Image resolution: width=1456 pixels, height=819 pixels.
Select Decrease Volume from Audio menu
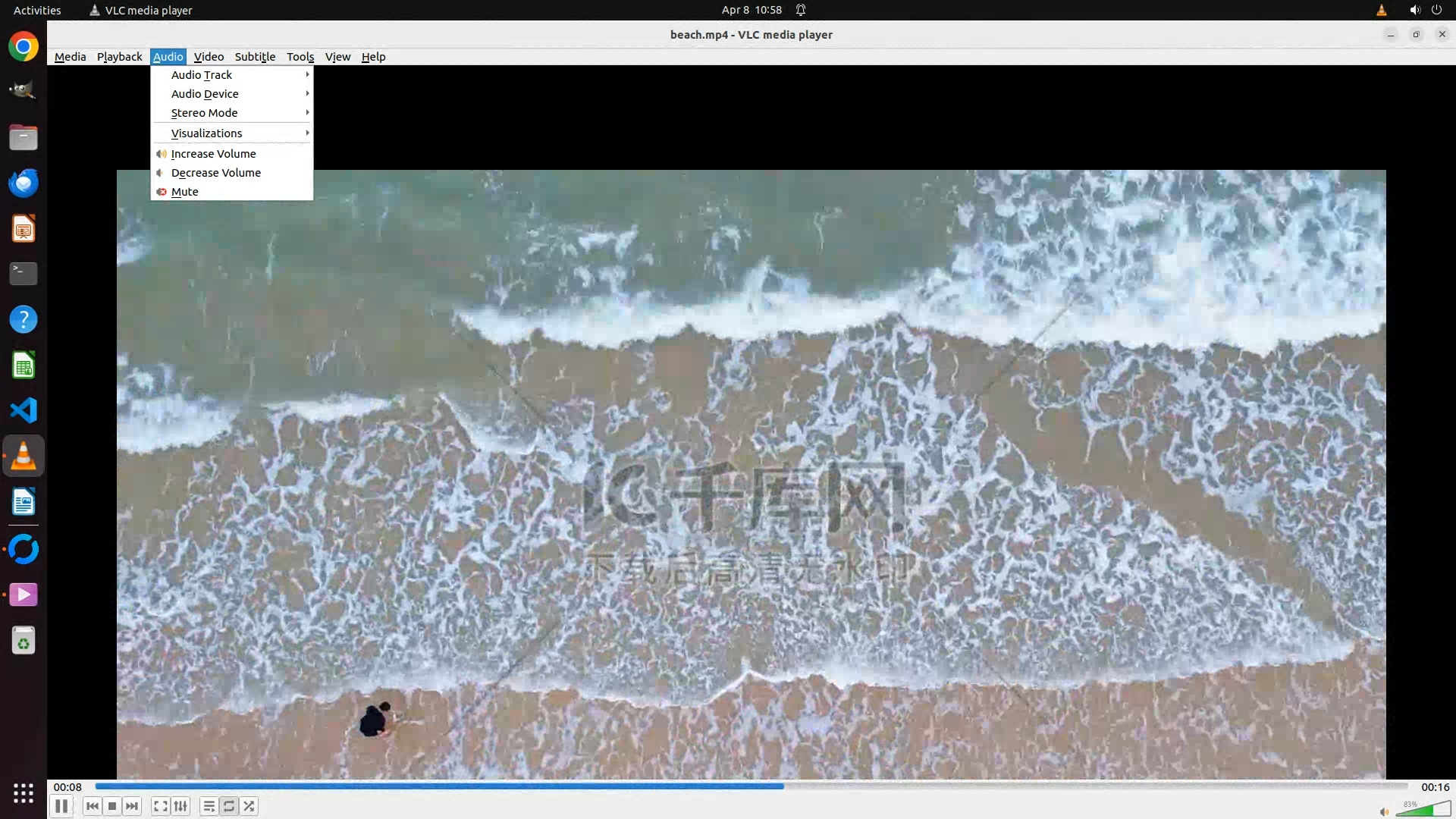[216, 172]
